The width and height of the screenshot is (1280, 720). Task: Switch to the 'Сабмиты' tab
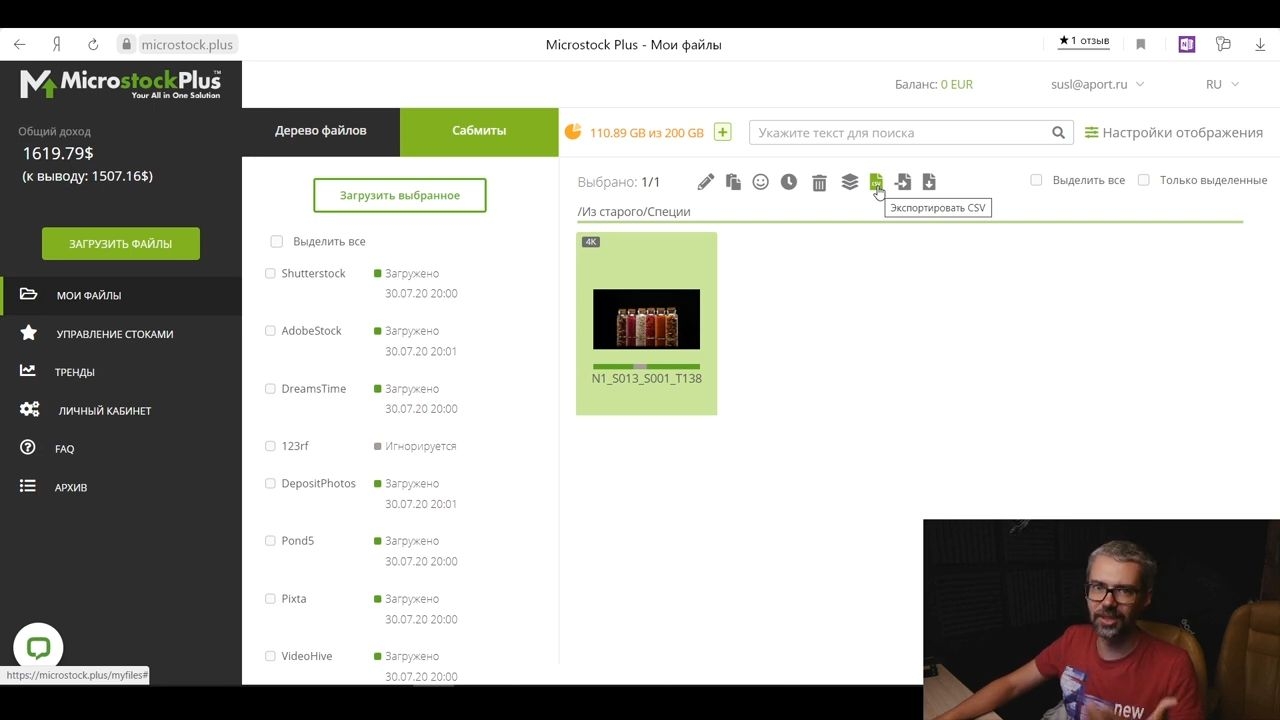click(479, 132)
